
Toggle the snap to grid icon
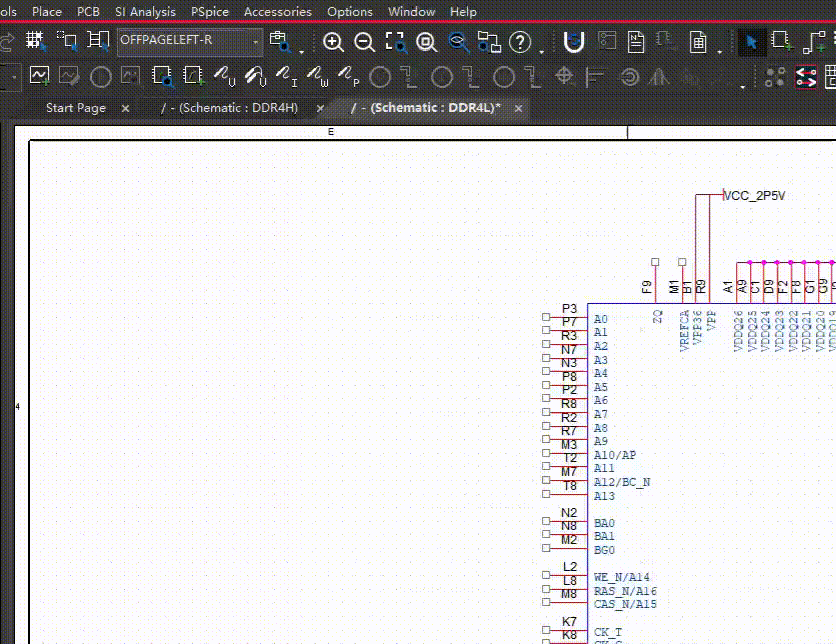tap(35, 41)
